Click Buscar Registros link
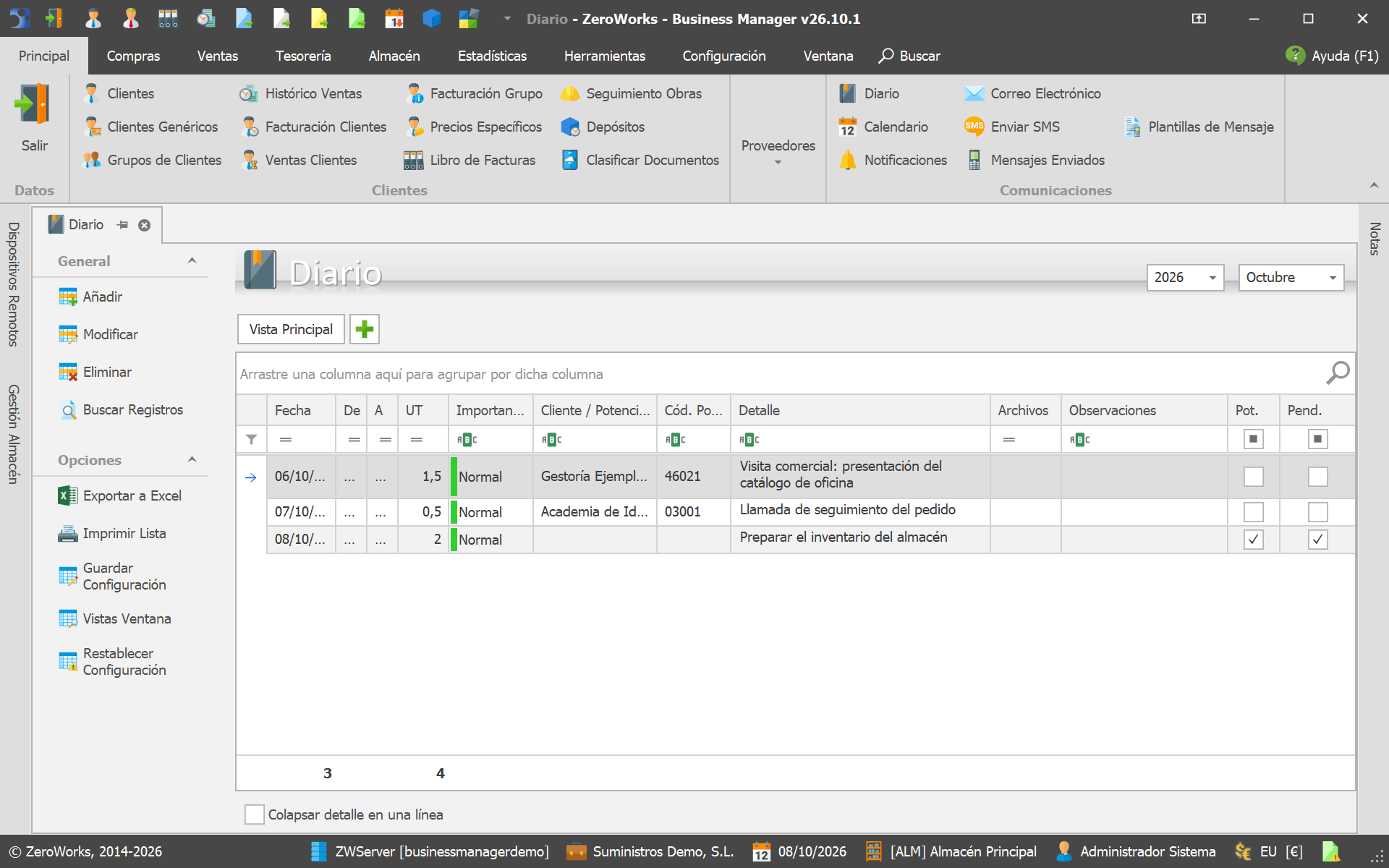The image size is (1389, 868). [133, 410]
